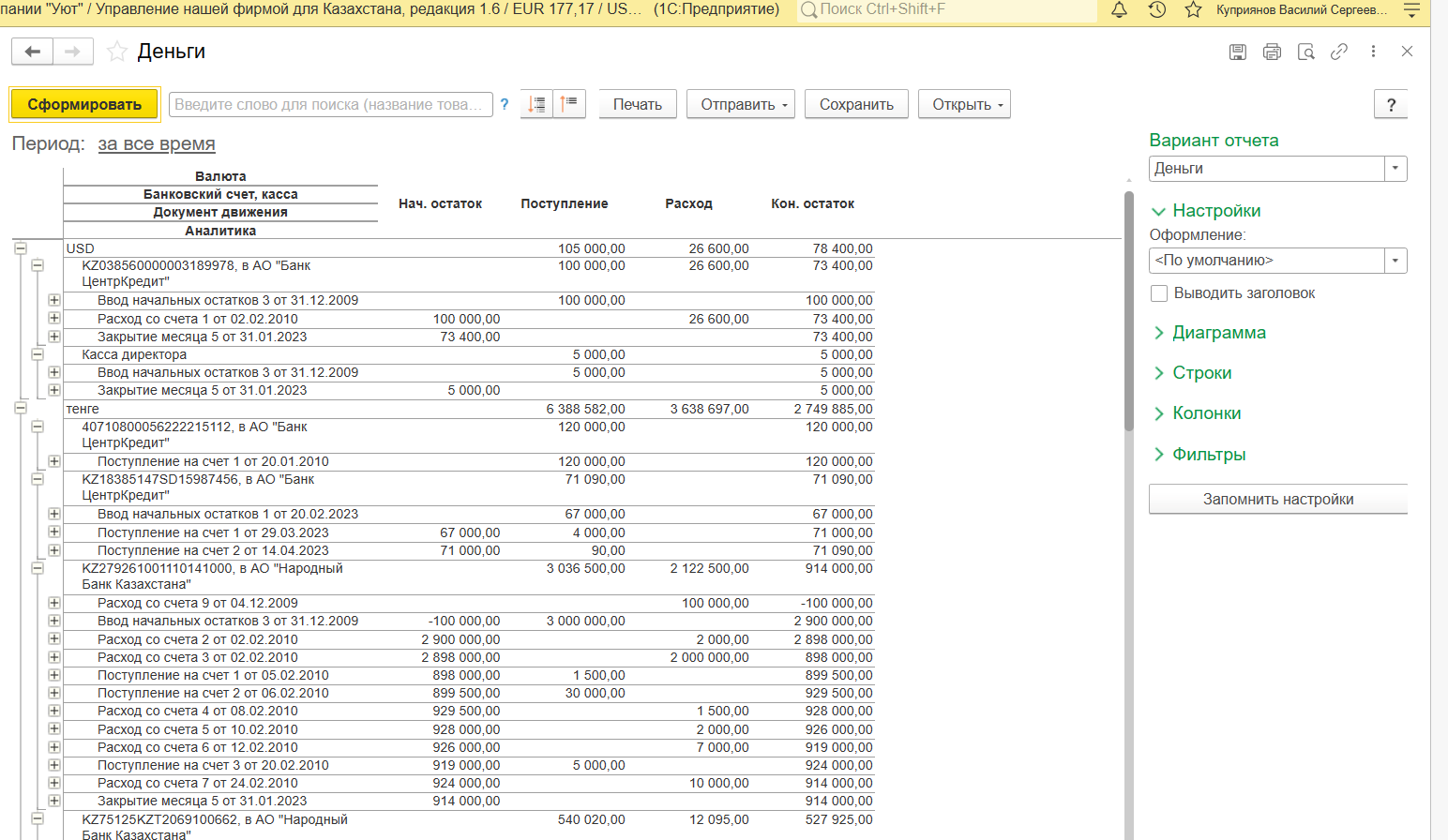
Task: Add Деньги report to favorites star
Action: 117,52
